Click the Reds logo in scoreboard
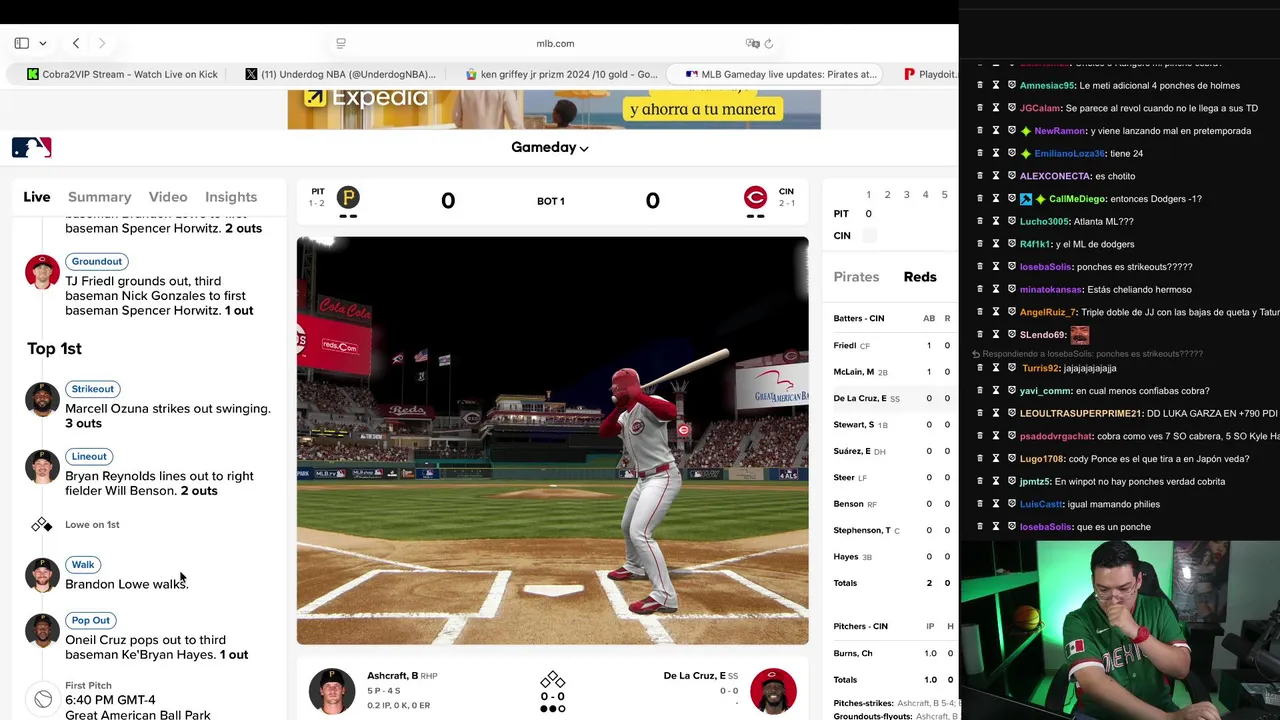This screenshot has width=1280, height=720. point(755,197)
